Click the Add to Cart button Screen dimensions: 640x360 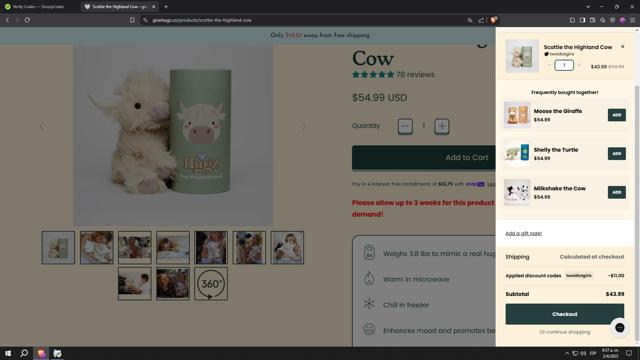tap(424, 158)
